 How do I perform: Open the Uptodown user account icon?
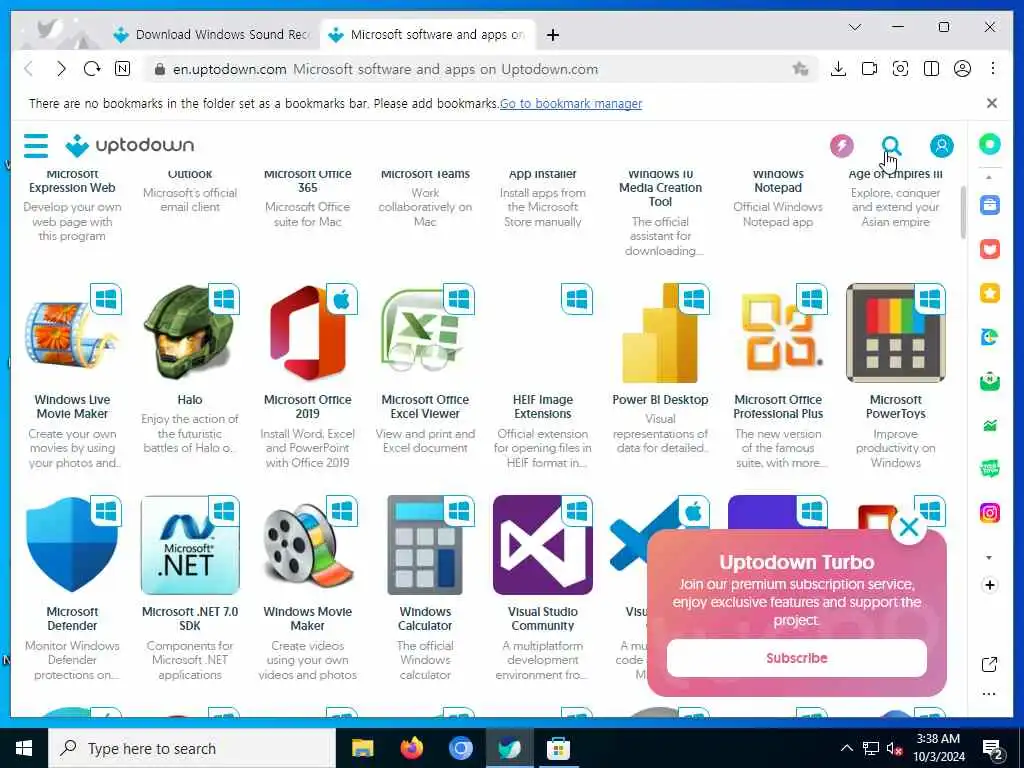[x=941, y=145]
